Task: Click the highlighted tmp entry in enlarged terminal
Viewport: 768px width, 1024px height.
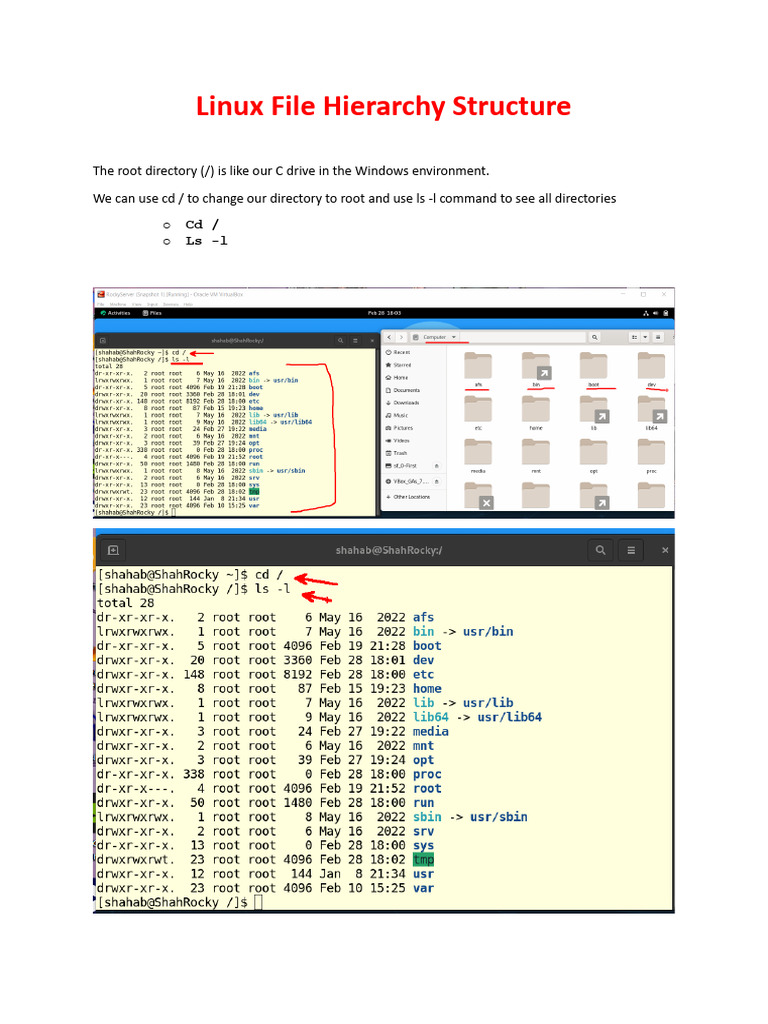Action: (423, 859)
